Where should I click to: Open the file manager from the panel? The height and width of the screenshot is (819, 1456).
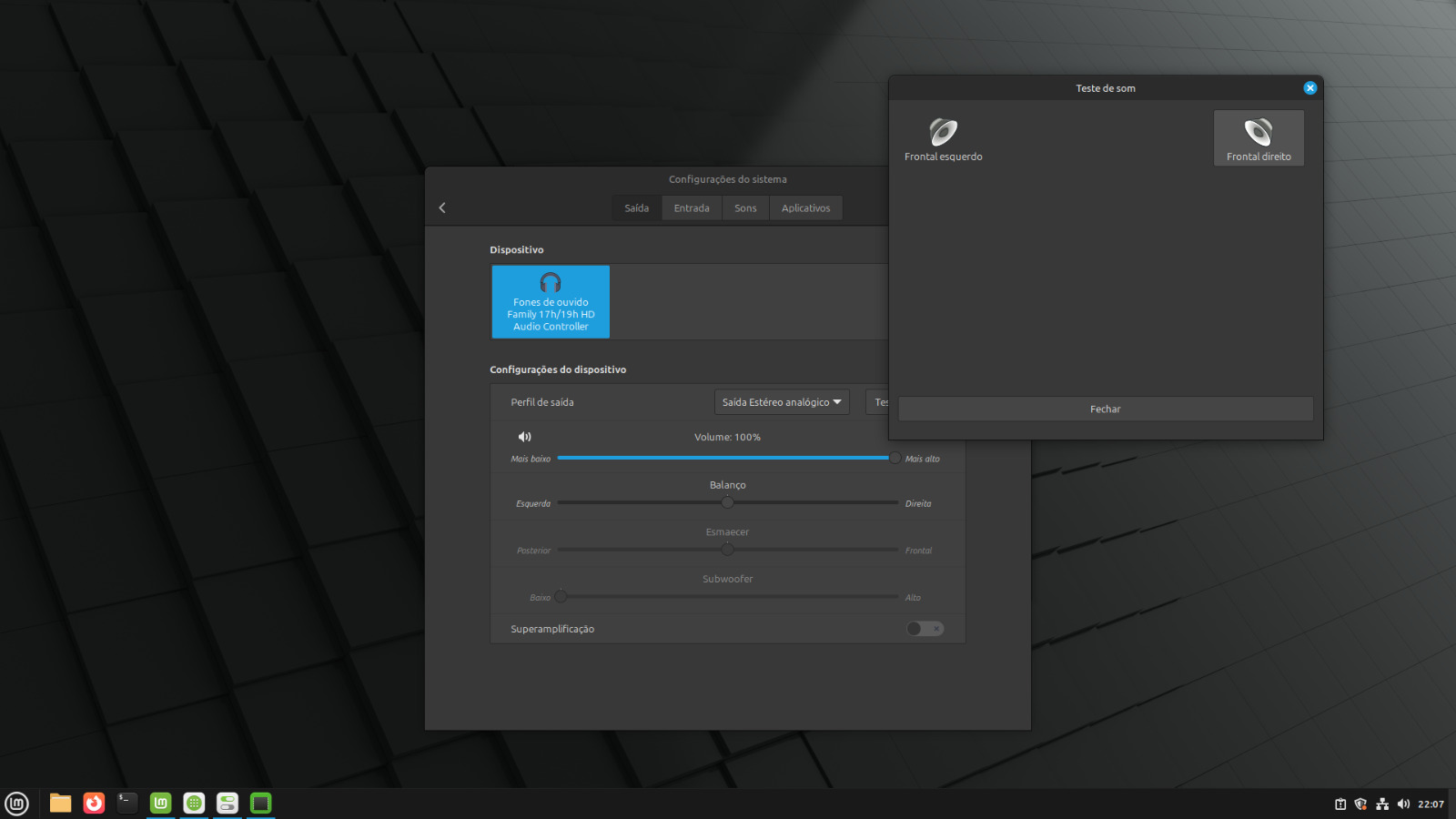coord(60,803)
